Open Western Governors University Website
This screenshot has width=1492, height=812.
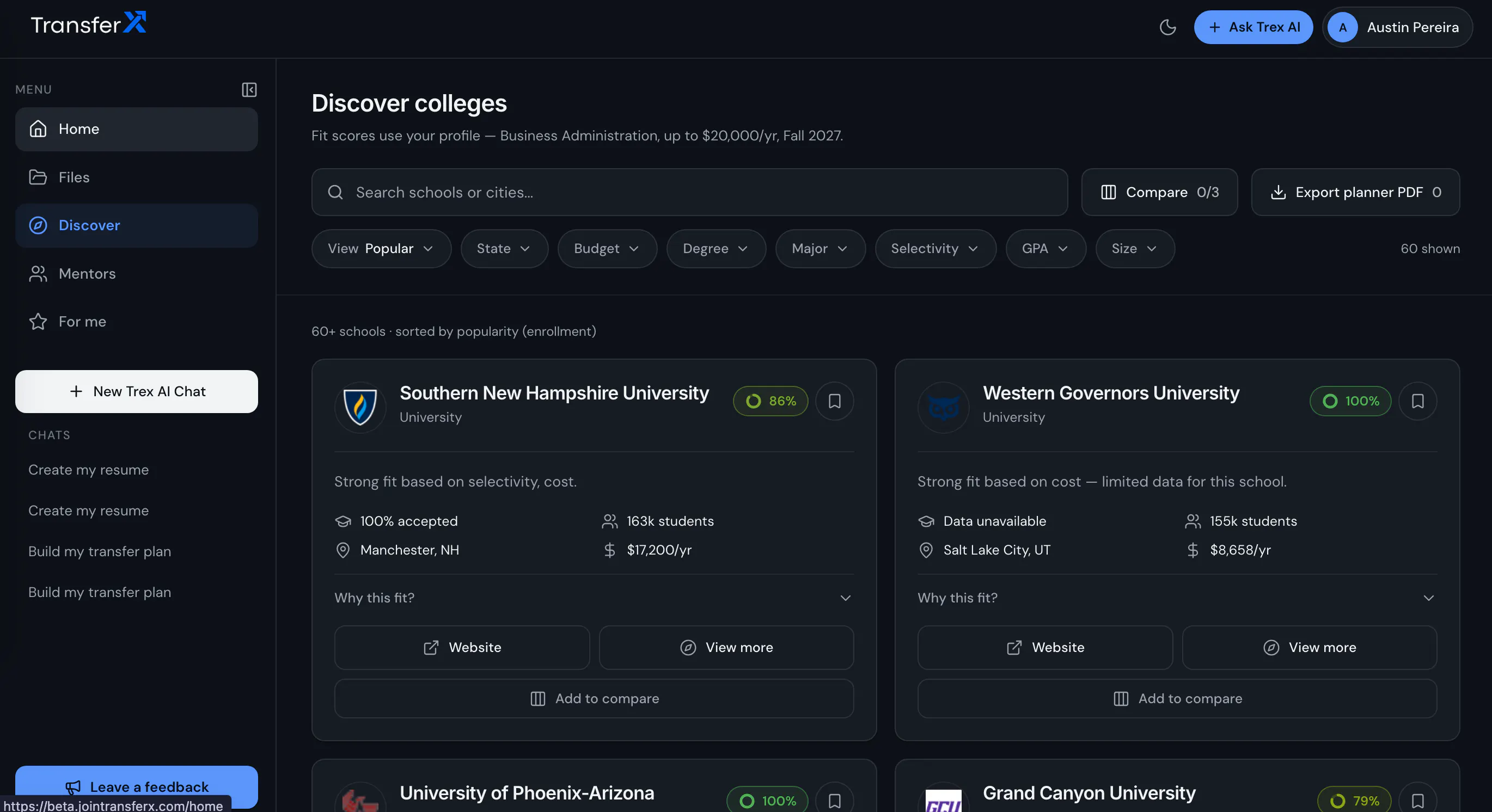(x=1045, y=648)
